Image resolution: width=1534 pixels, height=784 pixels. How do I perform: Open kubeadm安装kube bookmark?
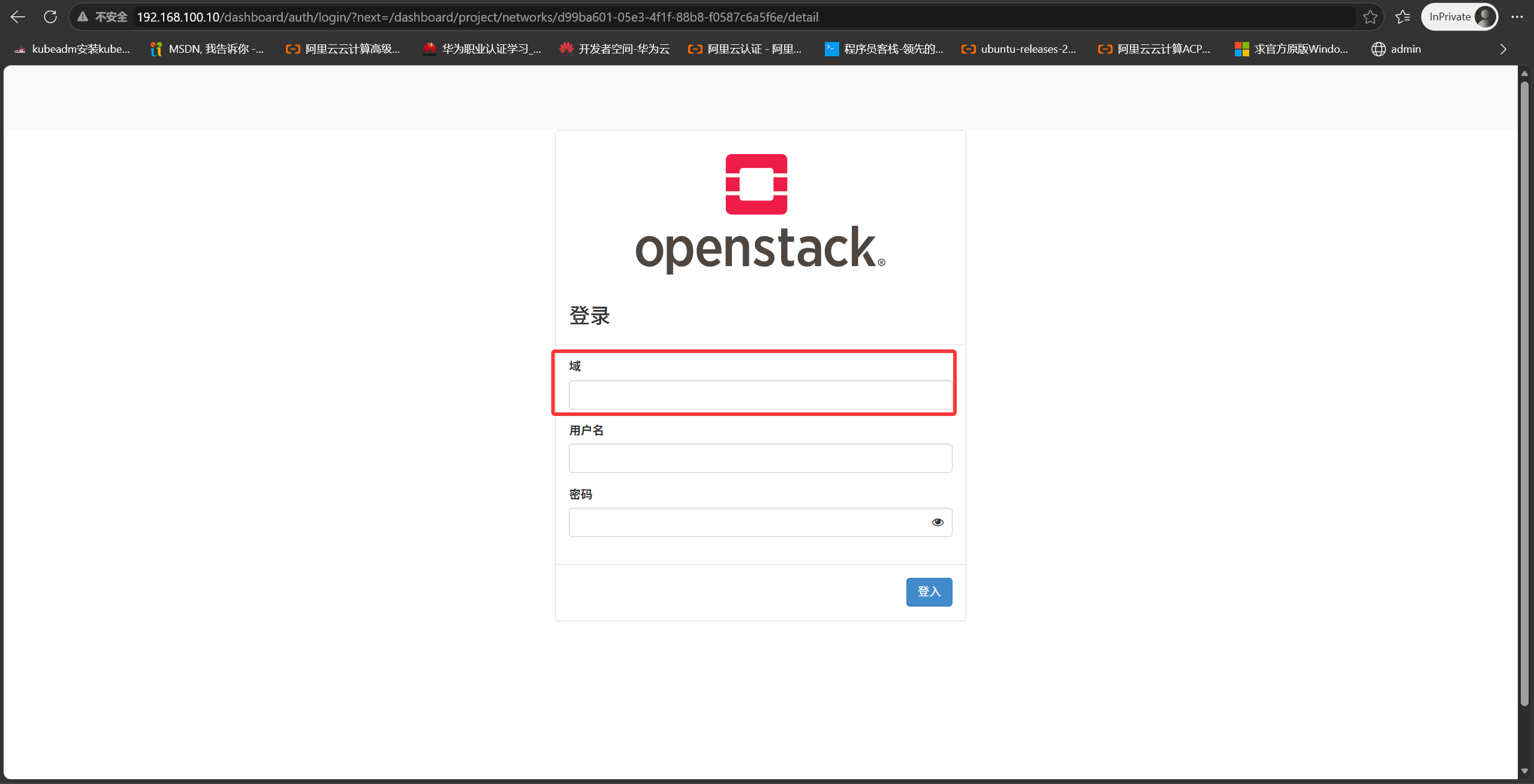tap(72, 49)
